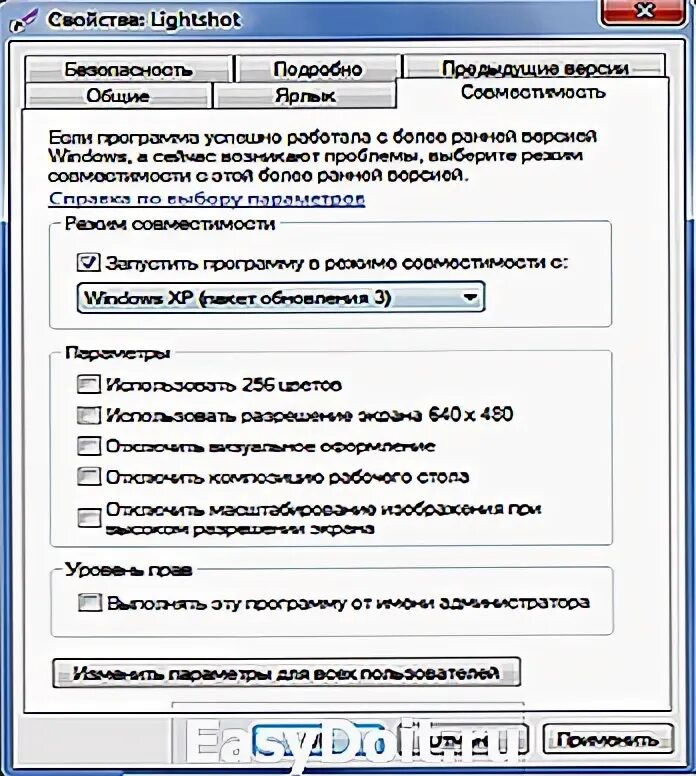
Task: Expand the Windows XP compatibility dropdown
Action: (x=281, y=297)
